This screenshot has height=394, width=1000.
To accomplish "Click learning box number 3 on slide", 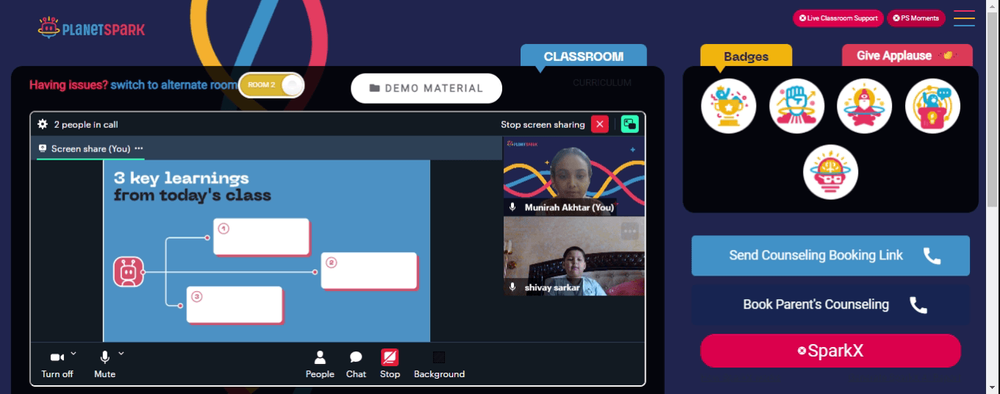I will pos(235,305).
